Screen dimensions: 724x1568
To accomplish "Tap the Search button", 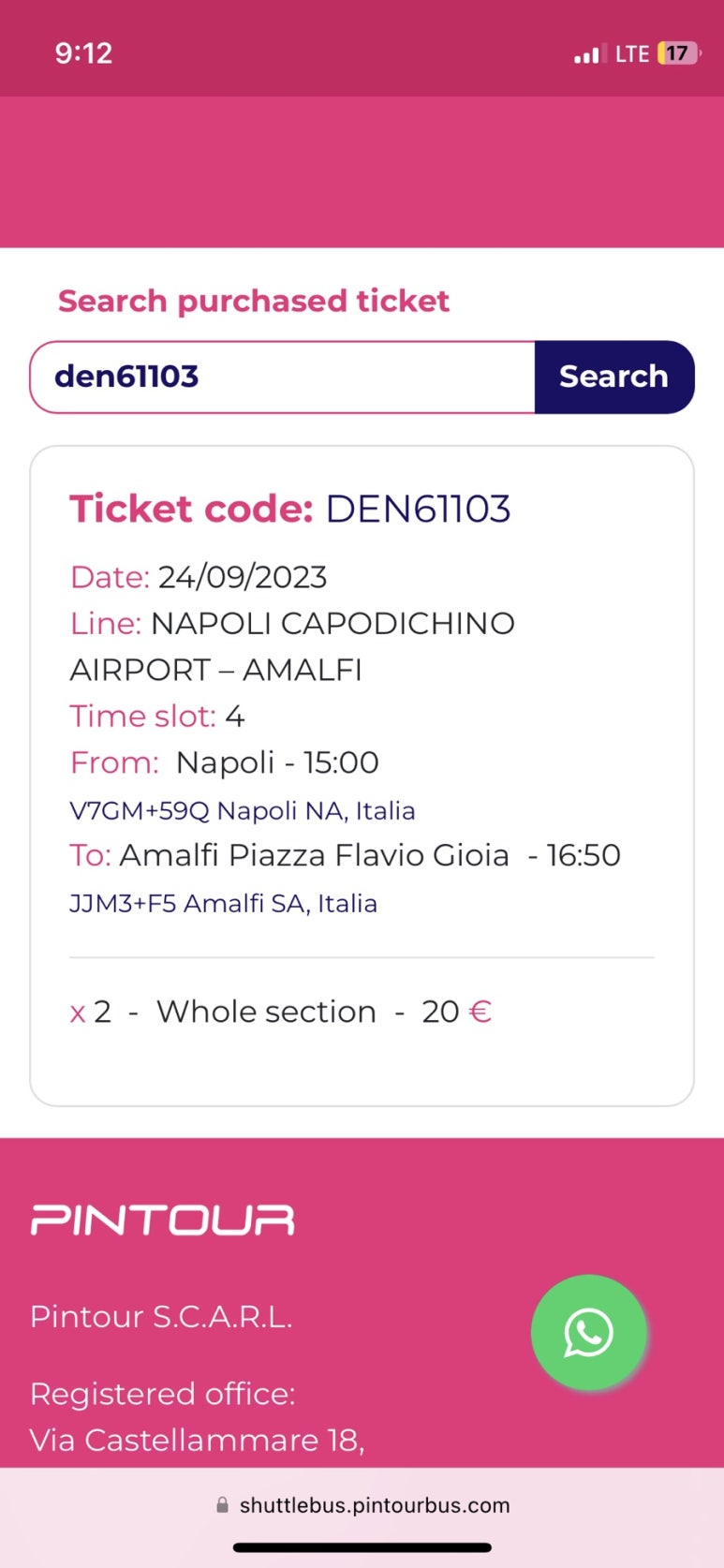I will (614, 377).
